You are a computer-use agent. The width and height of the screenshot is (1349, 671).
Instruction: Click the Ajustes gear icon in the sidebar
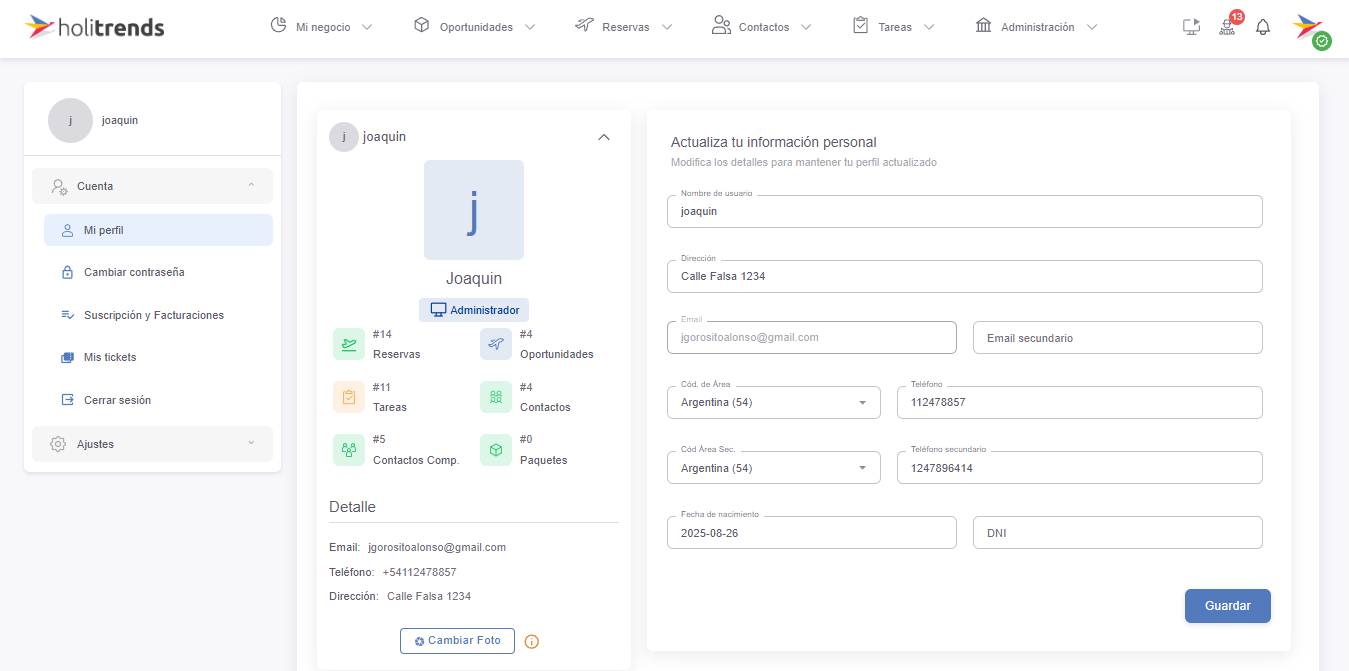pyautogui.click(x=59, y=444)
